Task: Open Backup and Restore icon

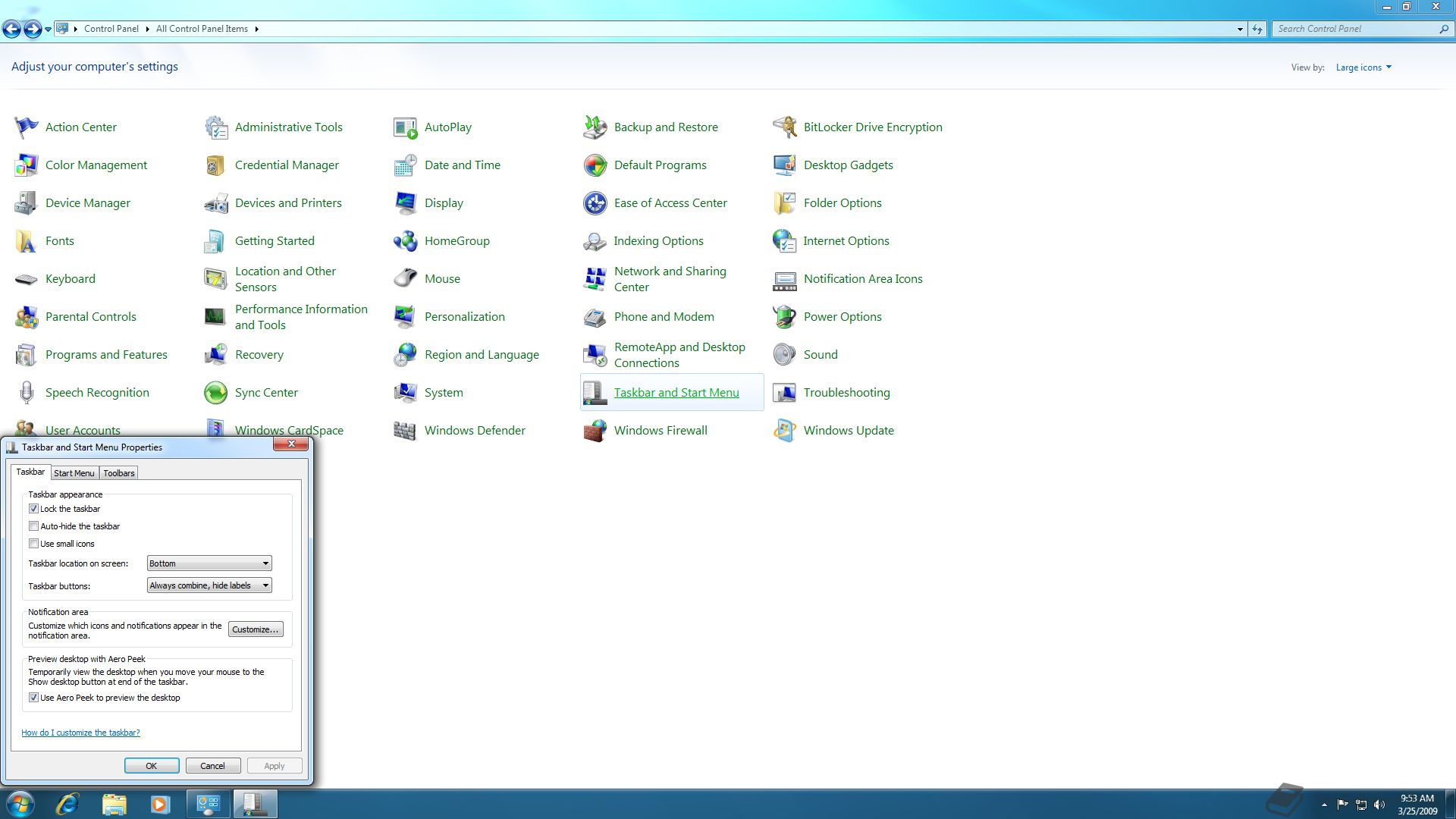Action: tap(595, 127)
